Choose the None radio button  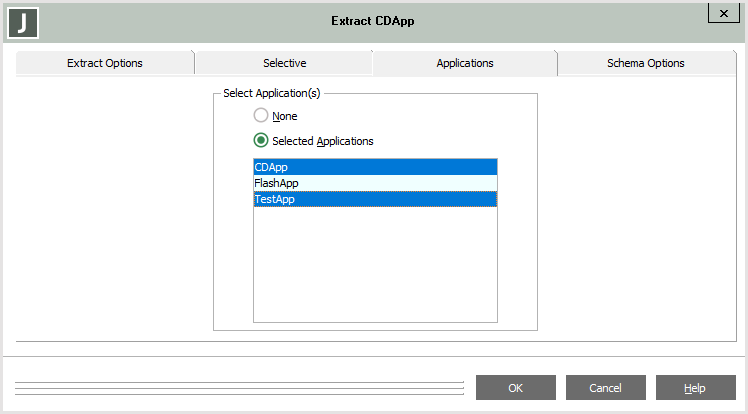261,116
